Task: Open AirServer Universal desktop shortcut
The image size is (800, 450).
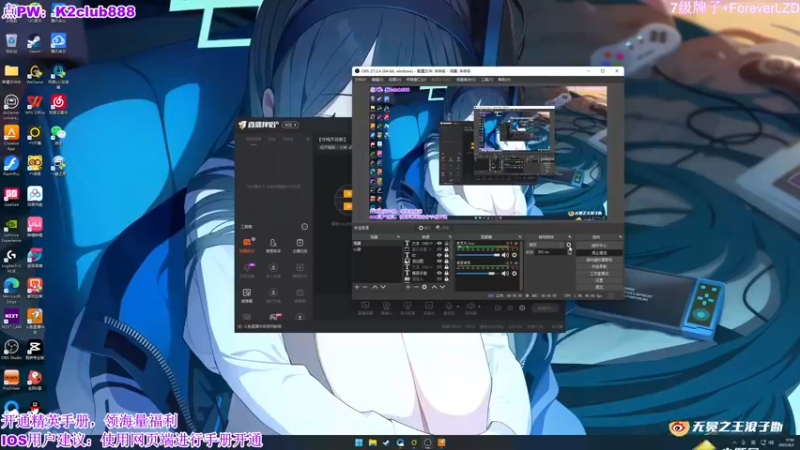Action: click(x=11, y=107)
